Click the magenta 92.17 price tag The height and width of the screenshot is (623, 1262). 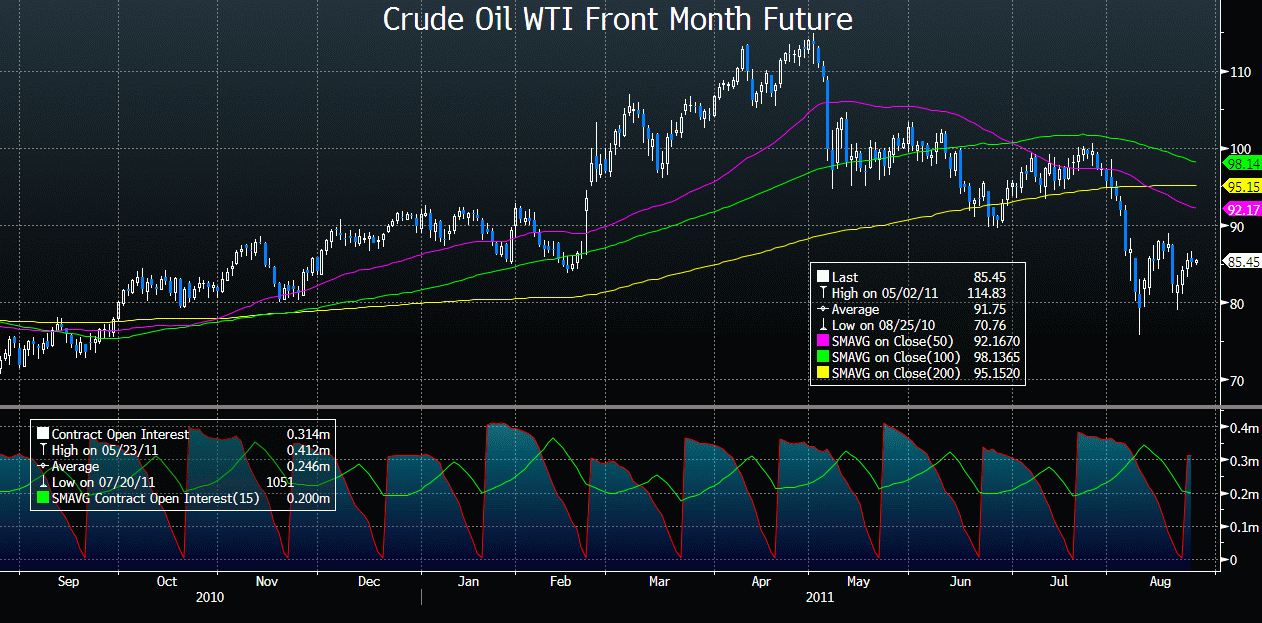[x=1241, y=210]
